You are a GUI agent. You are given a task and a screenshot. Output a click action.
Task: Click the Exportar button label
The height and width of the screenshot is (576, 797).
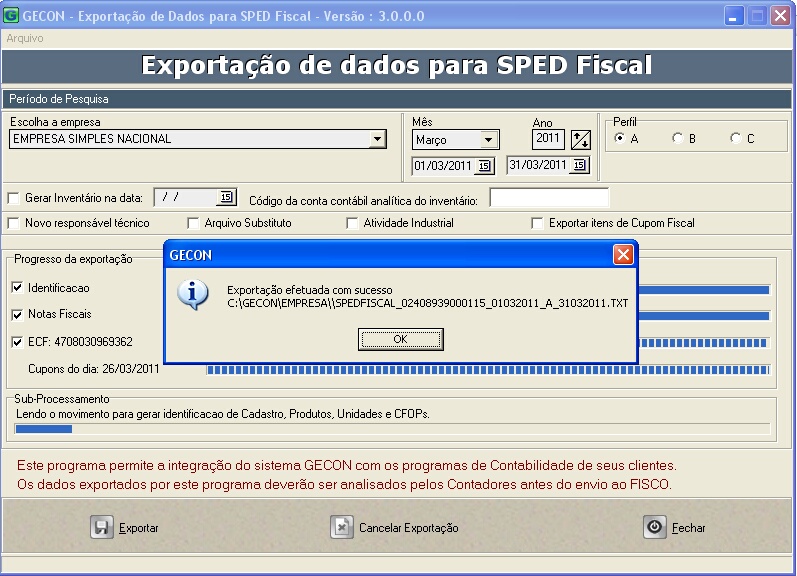[139, 528]
